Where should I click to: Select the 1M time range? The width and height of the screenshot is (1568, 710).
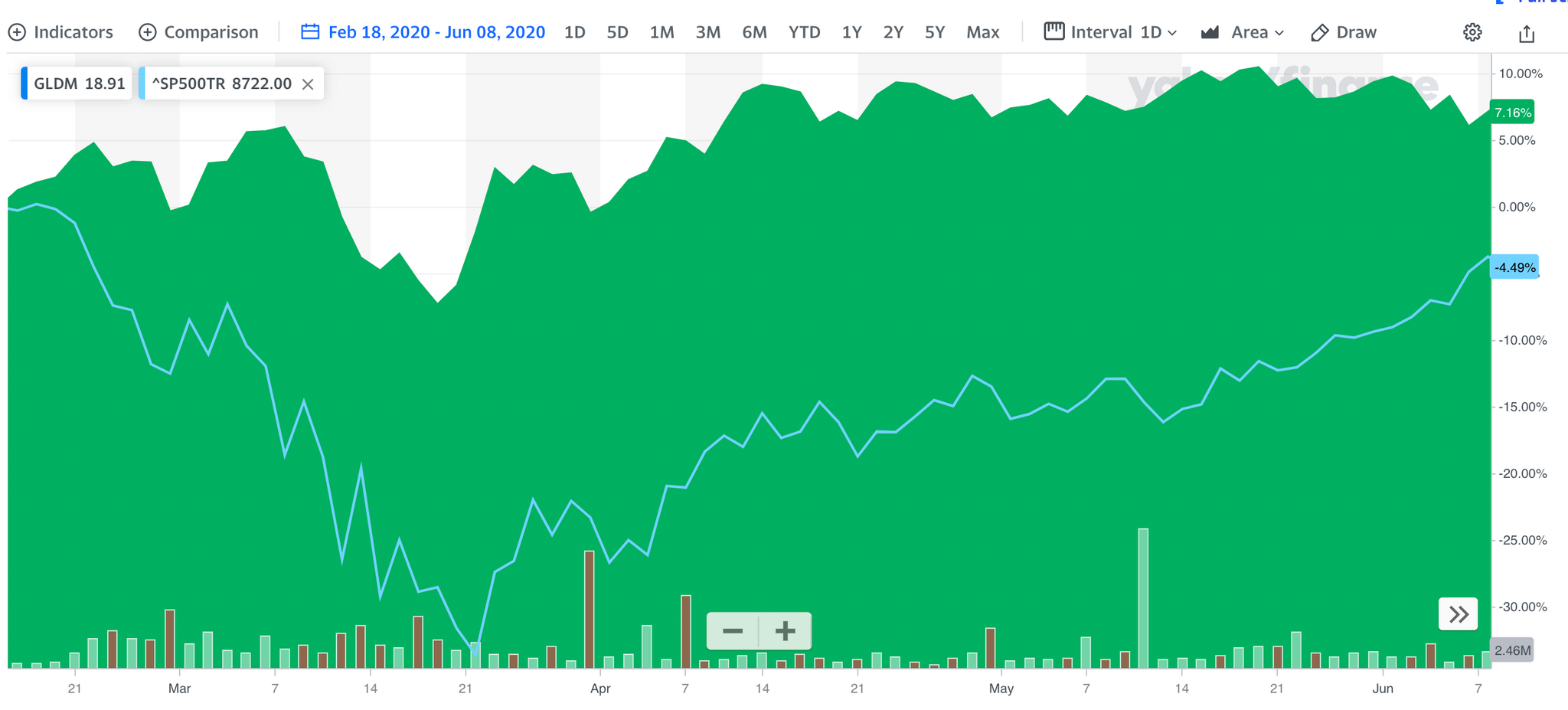coord(661,32)
